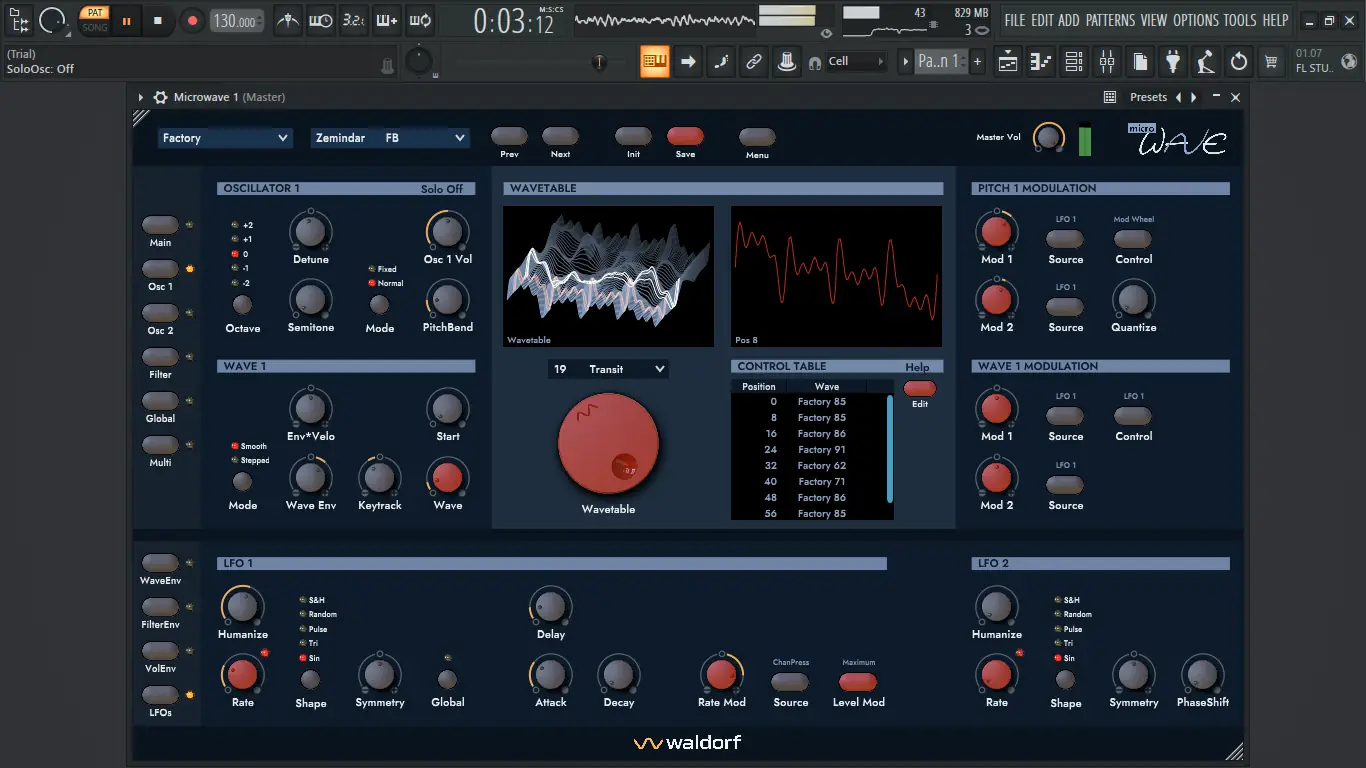The width and height of the screenshot is (1366, 768).
Task: Select the +2 octave option
Action: [x=241, y=225]
